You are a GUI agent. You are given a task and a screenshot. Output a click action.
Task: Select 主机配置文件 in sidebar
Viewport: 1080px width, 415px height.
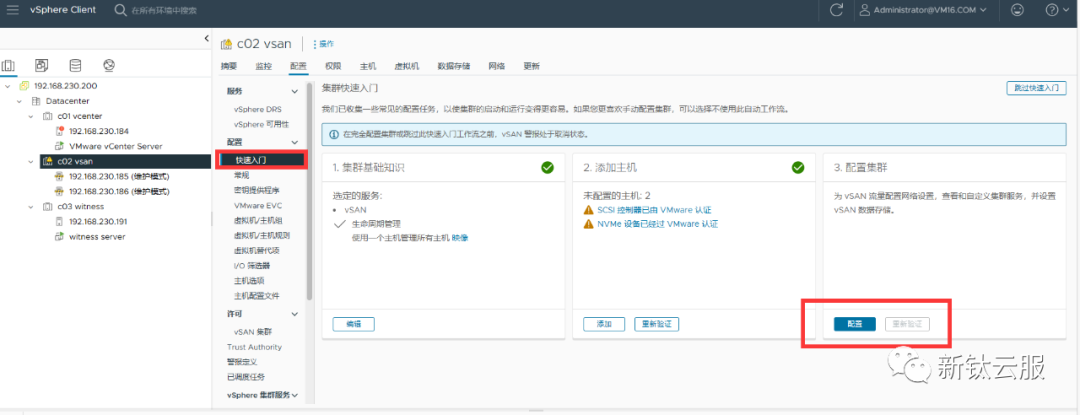coord(257,296)
